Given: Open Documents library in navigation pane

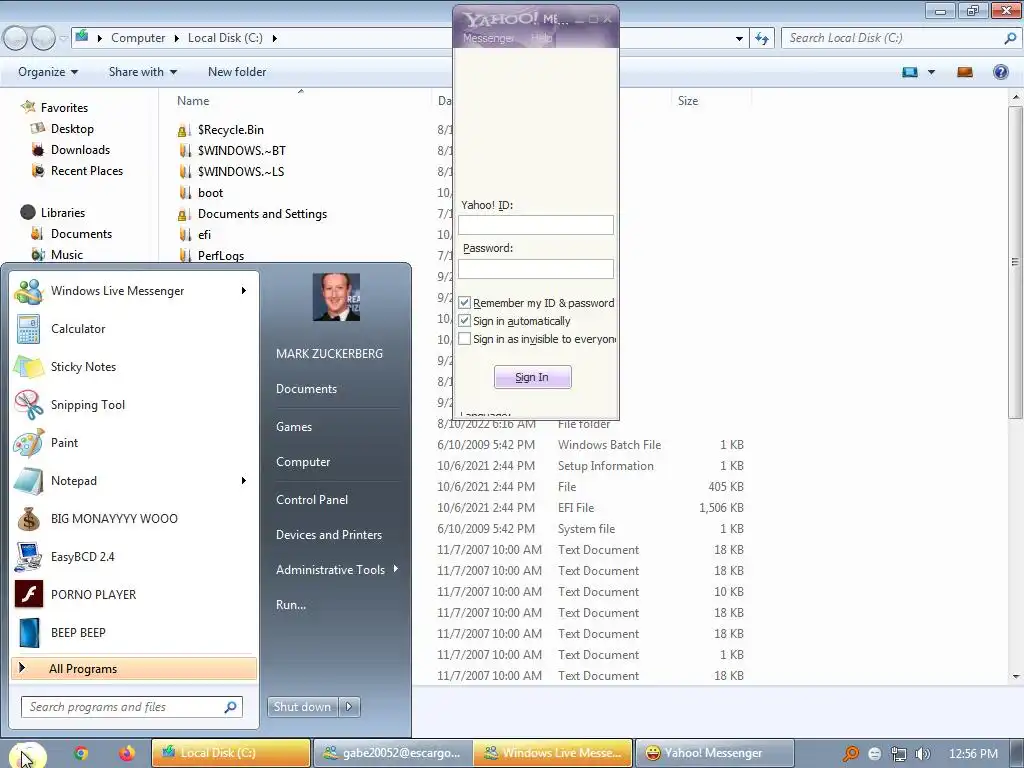Looking at the screenshot, I should click(81, 234).
